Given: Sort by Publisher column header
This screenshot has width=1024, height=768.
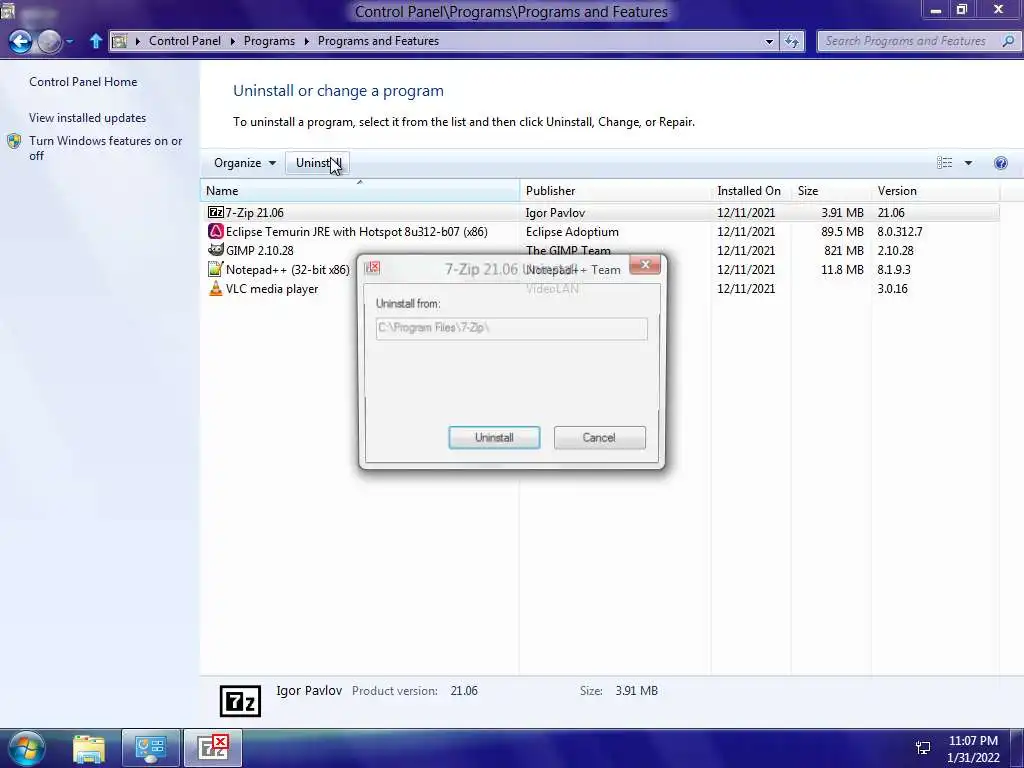Looking at the screenshot, I should (616, 191).
